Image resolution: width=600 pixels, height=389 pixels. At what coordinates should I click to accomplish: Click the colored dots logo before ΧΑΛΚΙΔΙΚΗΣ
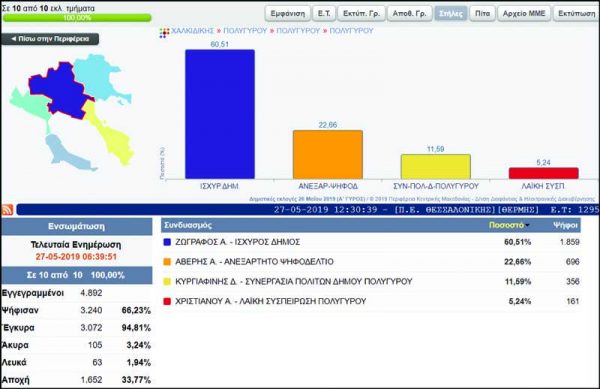tap(164, 33)
